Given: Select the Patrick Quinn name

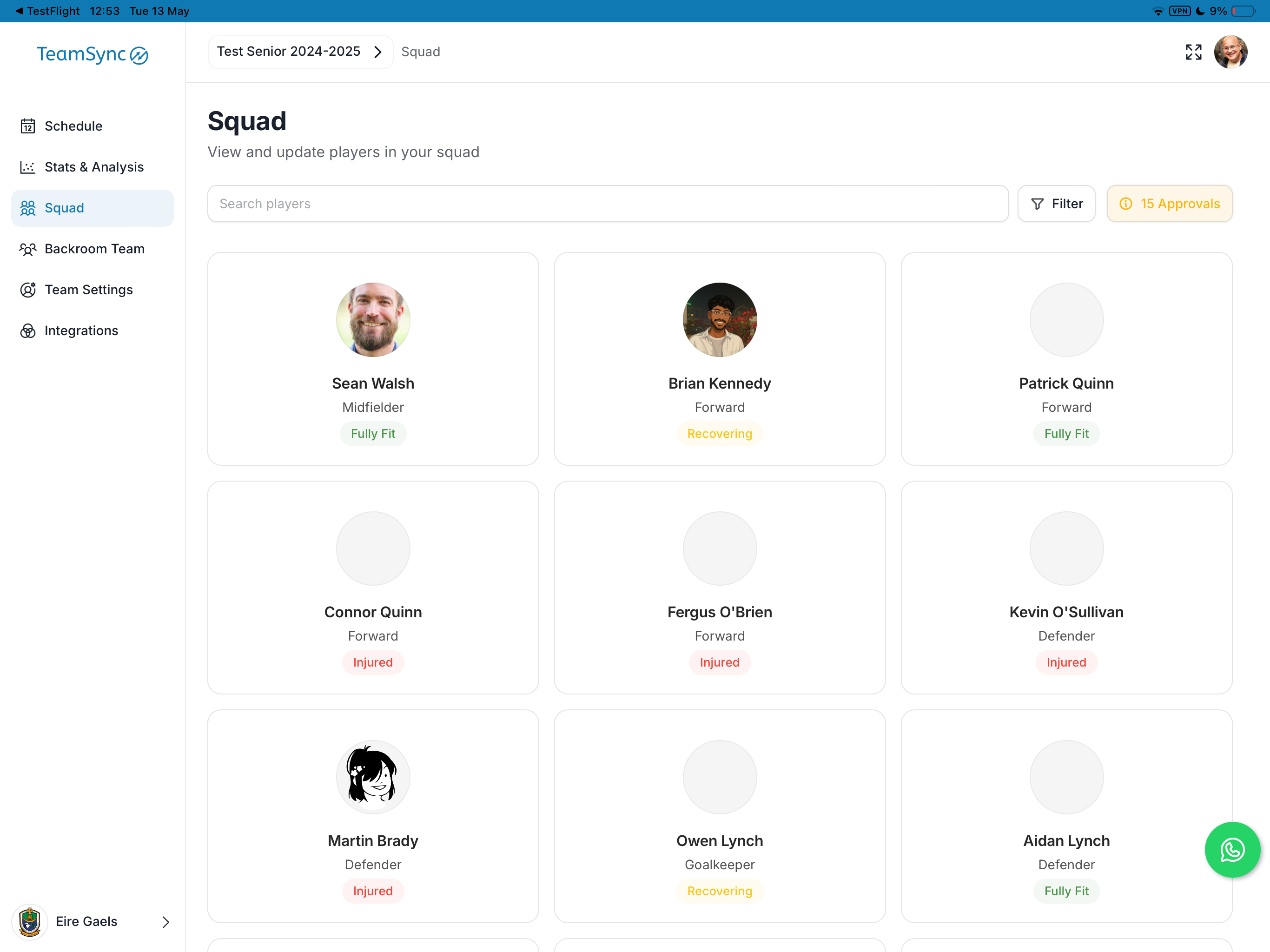Looking at the screenshot, I should [1067, 383].
